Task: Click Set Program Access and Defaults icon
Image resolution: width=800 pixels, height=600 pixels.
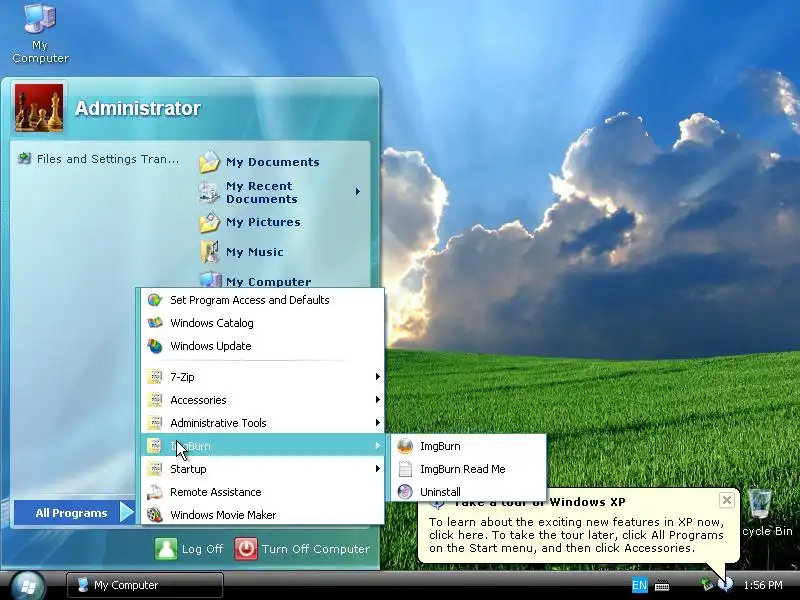Action: pyautogui.click(x=155, y=299)
